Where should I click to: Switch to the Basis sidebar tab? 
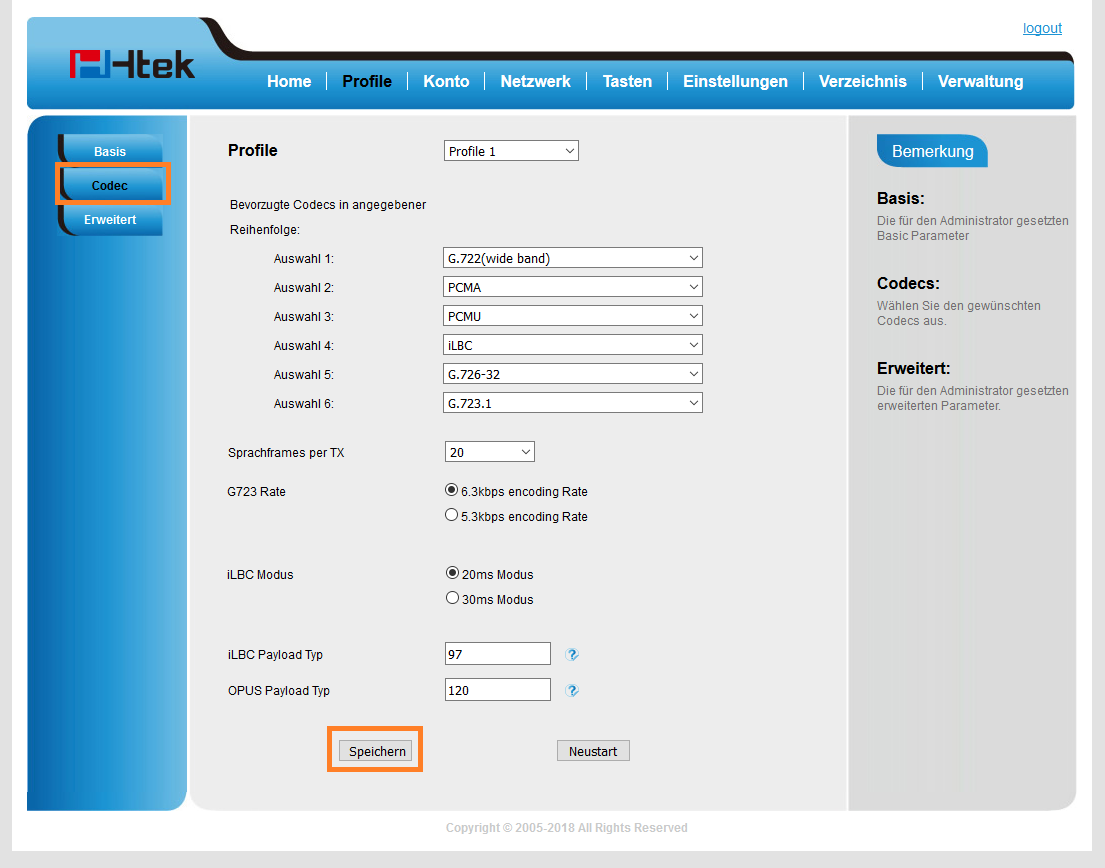[x=110, y=152]
